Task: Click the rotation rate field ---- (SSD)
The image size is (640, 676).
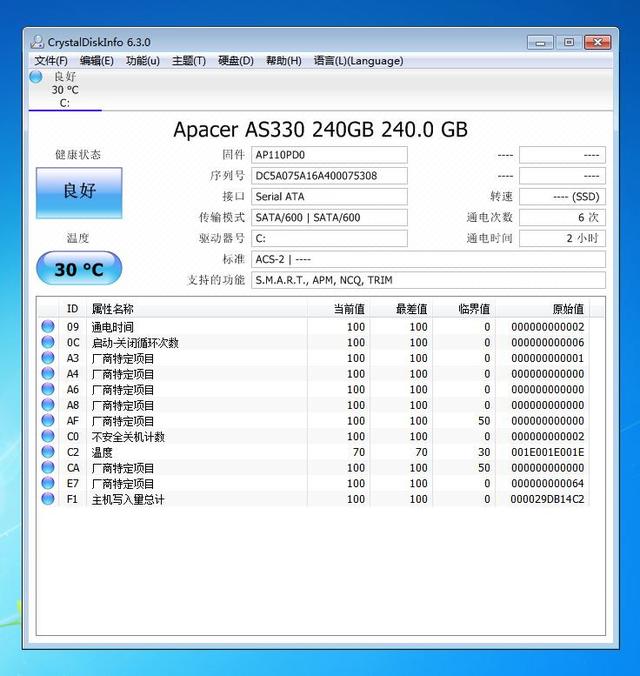Action: [x=562, y=197]
